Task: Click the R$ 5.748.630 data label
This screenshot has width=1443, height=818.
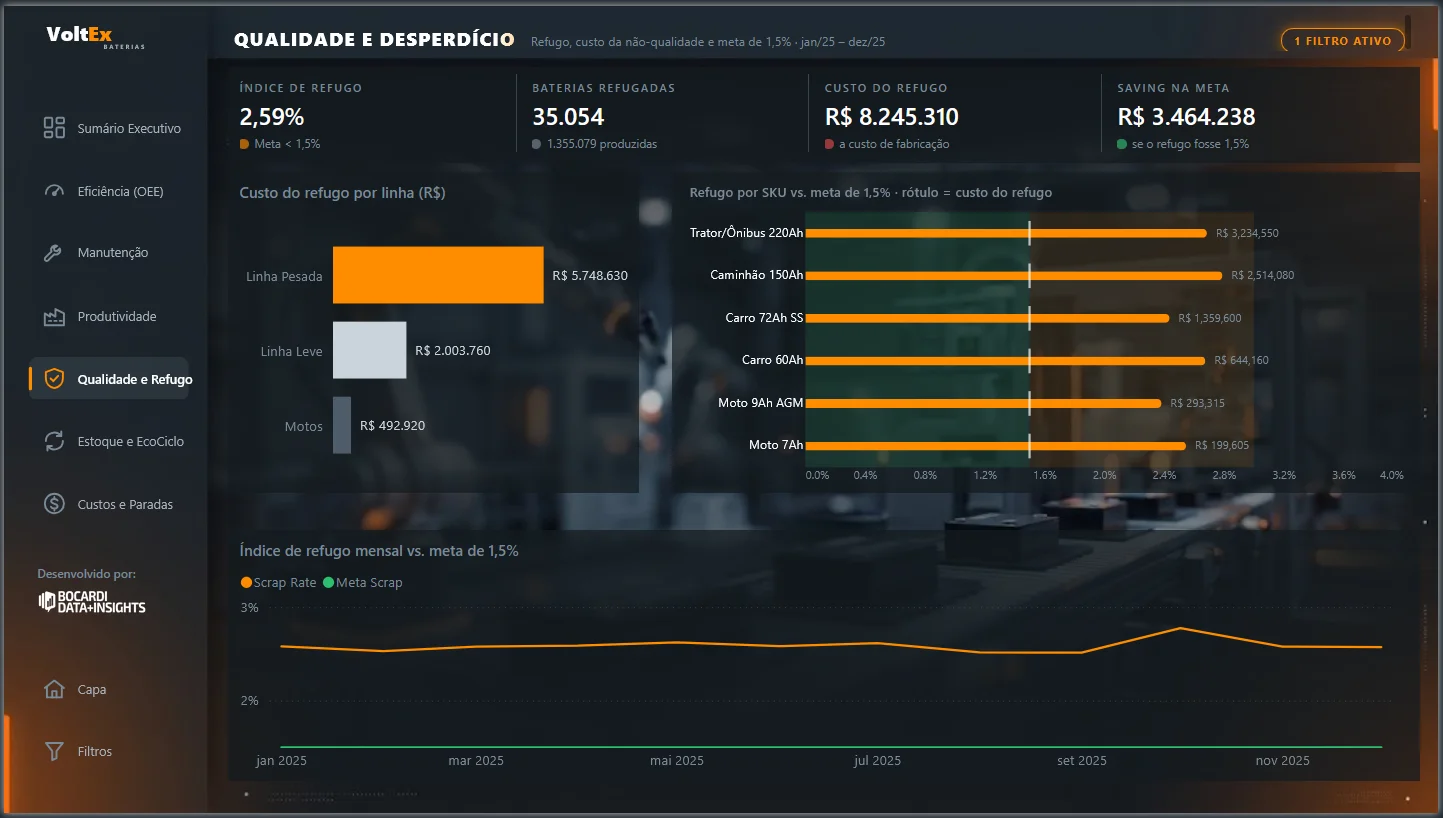Action: (590, 275)
